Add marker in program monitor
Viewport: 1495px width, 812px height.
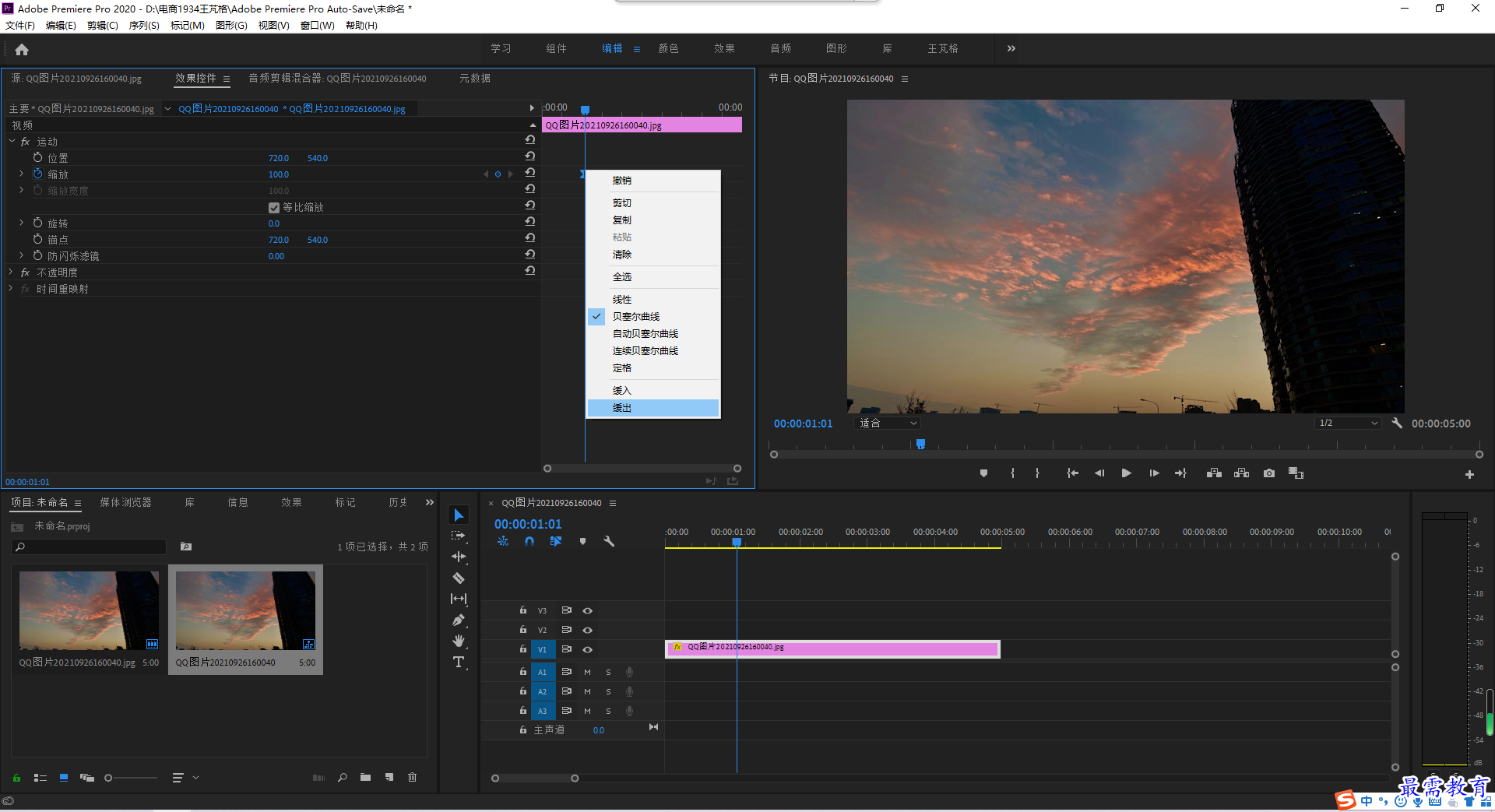click(x=983, y=473)
